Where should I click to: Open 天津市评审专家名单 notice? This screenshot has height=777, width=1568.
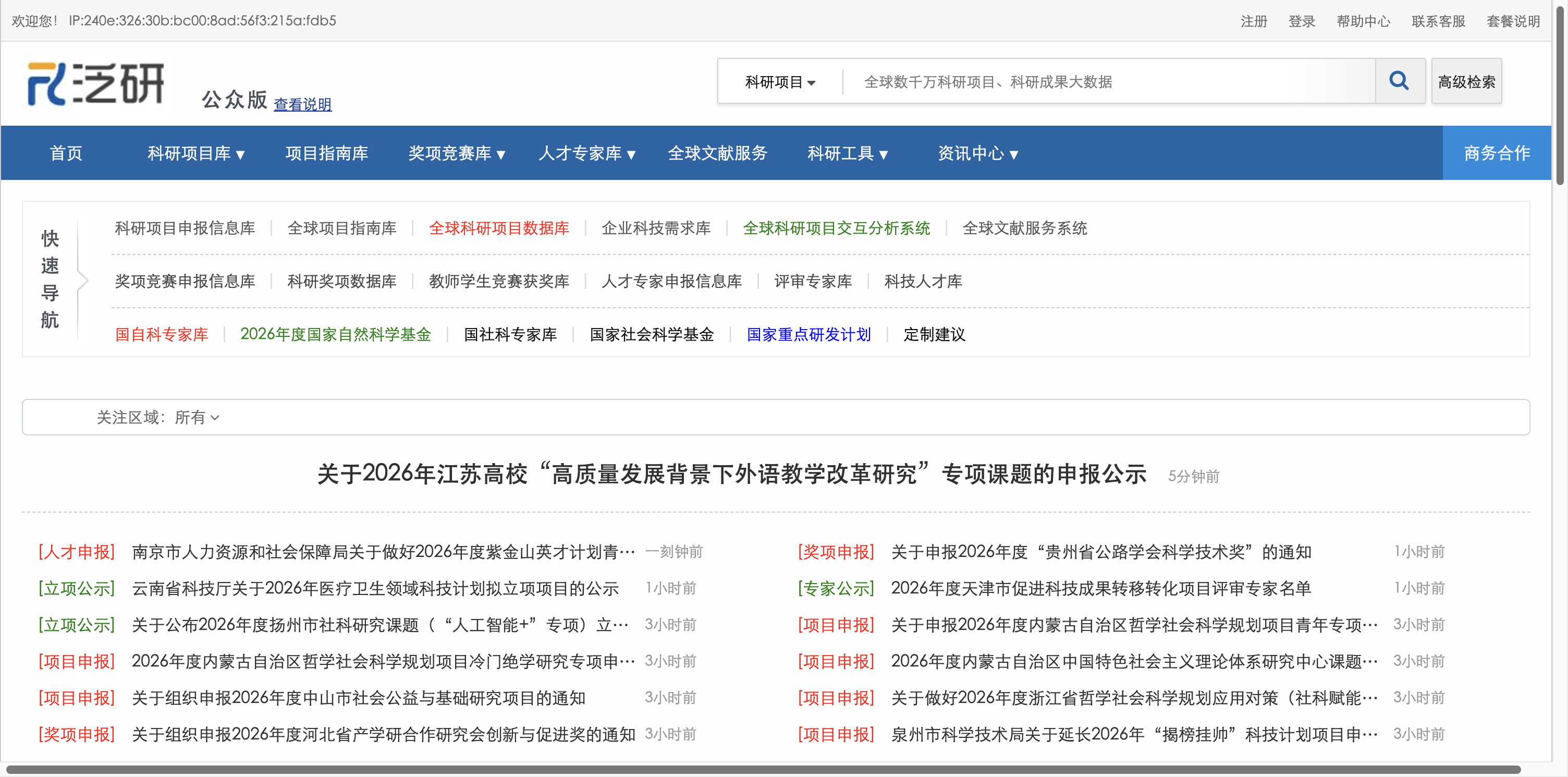point(1101,588)
